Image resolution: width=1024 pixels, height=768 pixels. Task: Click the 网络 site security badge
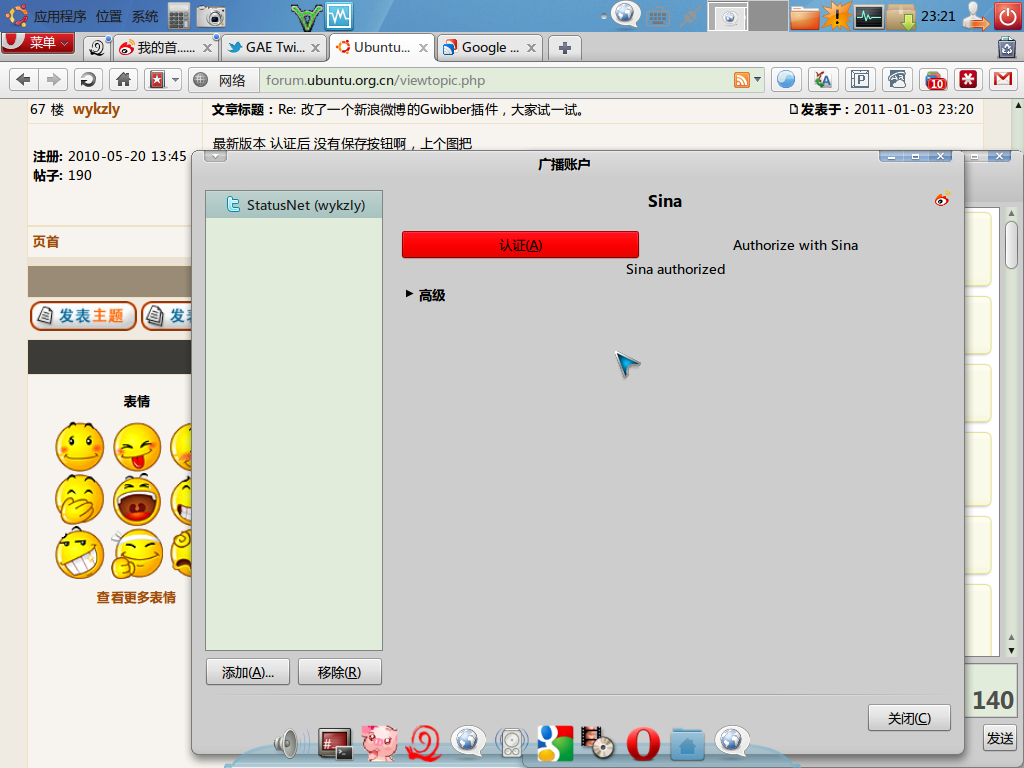tap(222, 80)
